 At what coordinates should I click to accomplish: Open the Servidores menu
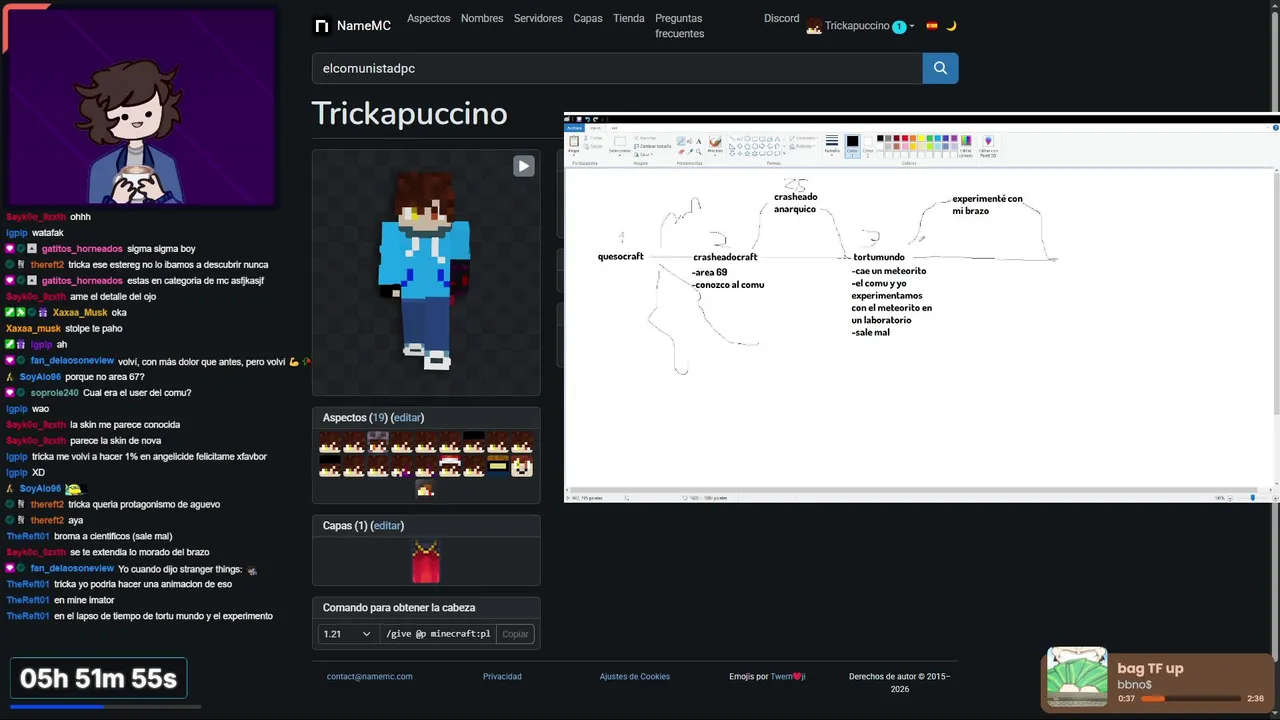coord(538,18)
